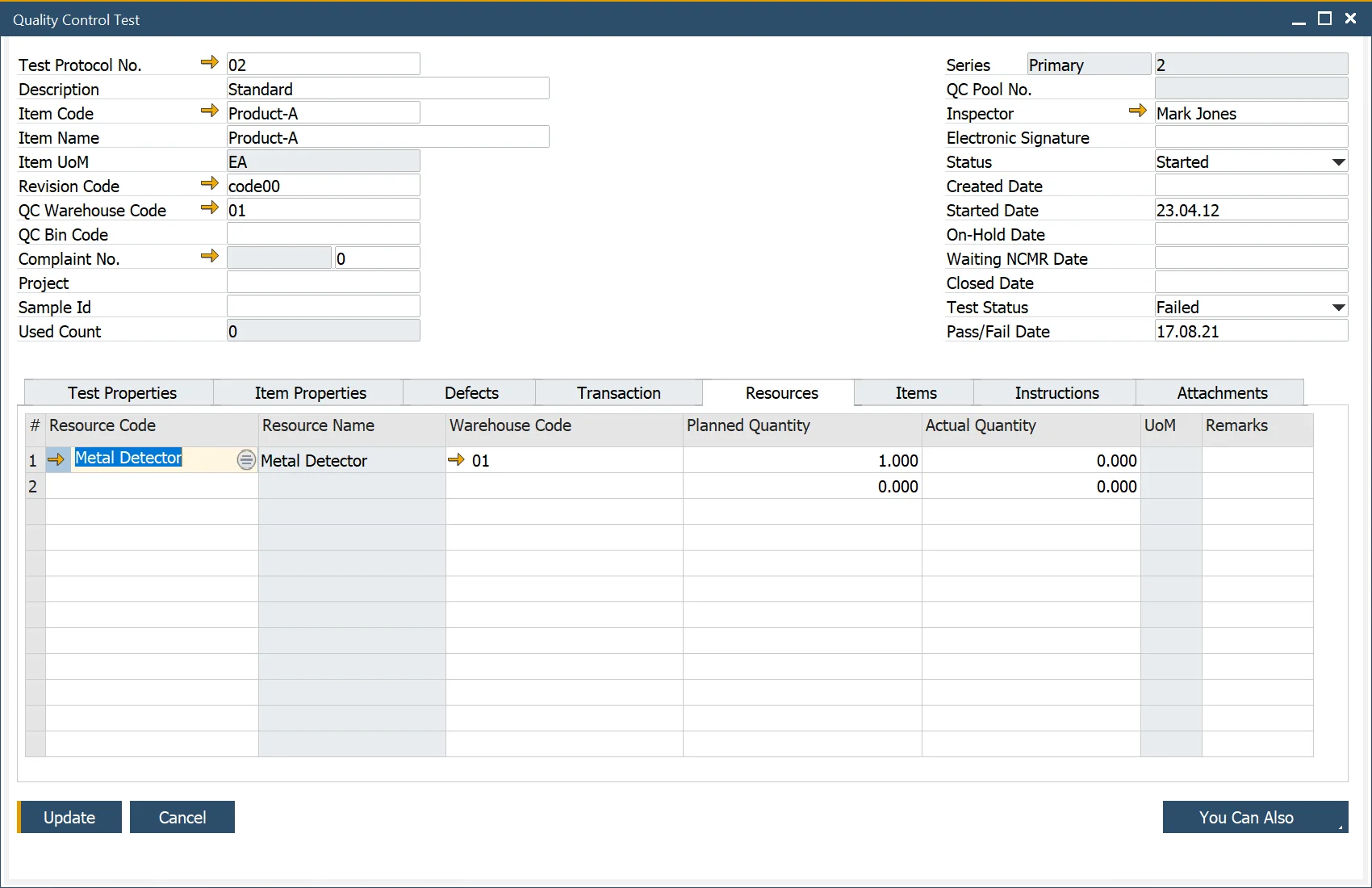Click Revision Code link arrow

[x=210, y=183]
